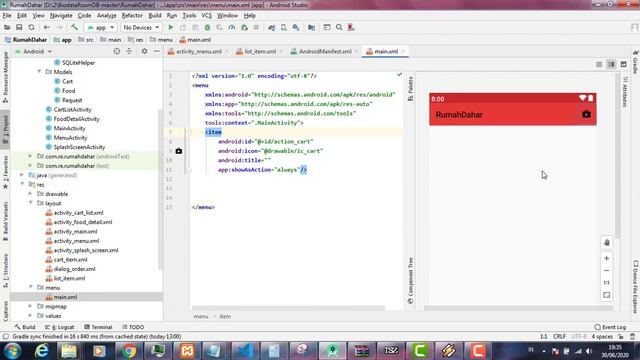Click the AVD Manager device icon
640x360 pixels.
pos(284,27)
